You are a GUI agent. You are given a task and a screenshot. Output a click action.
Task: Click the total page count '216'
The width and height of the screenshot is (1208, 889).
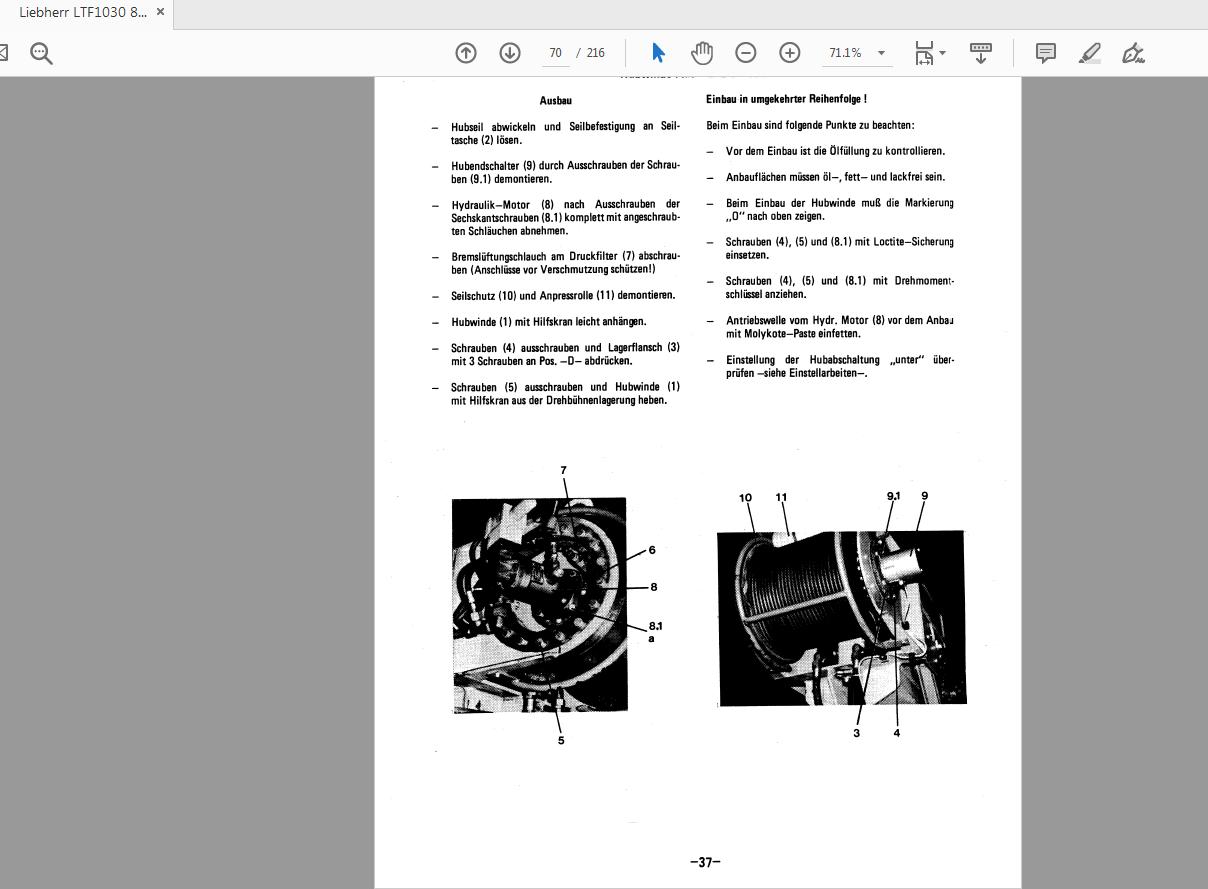(x=595, y=53)
